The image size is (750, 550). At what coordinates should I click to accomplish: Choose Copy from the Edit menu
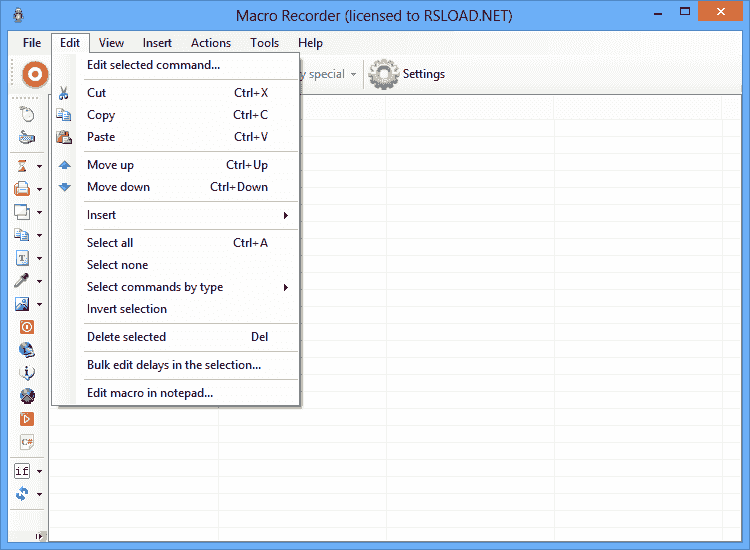176,115
